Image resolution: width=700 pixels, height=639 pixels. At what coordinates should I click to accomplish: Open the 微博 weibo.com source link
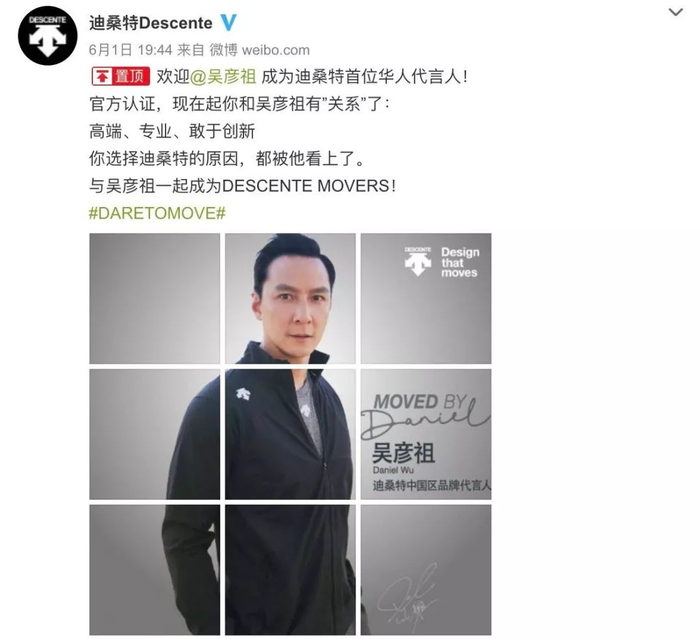tap(260, 50)
